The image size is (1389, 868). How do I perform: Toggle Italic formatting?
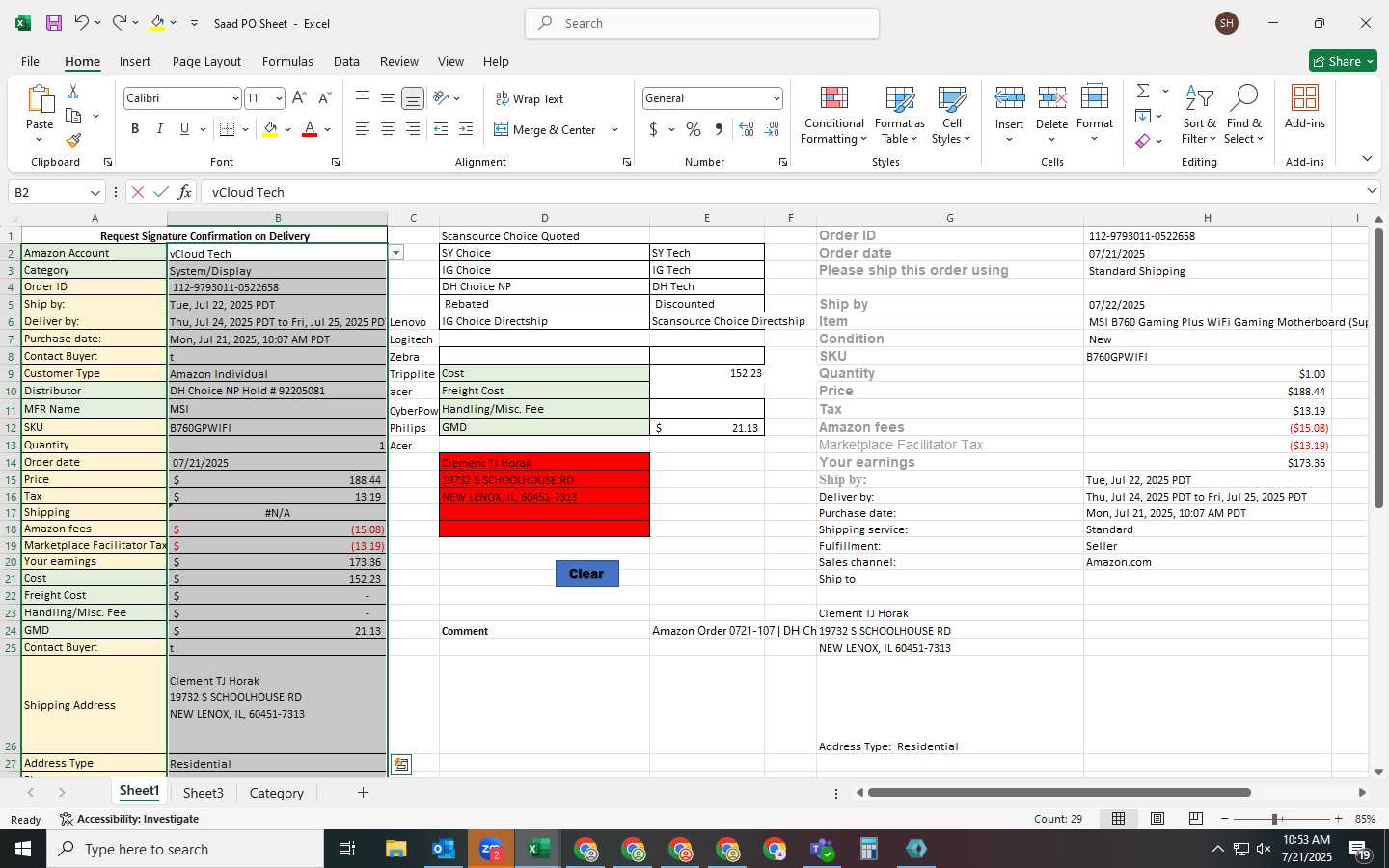click(x=159, y=129)
